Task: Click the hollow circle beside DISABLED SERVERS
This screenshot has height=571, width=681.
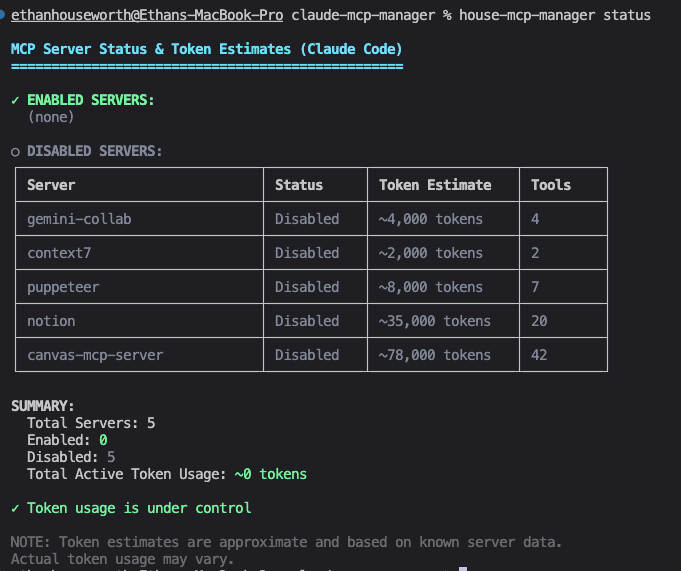Action: coord(15,152)
